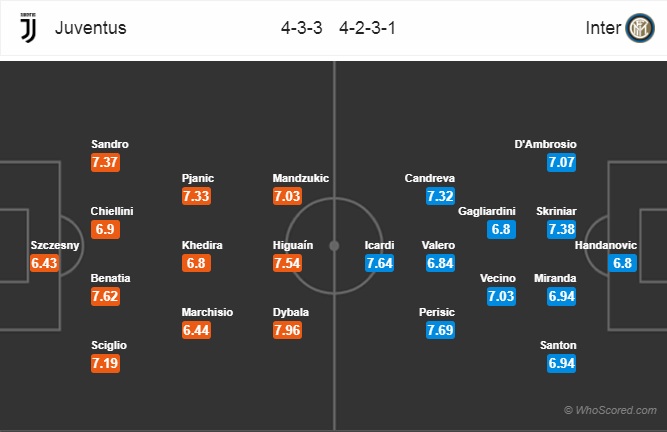Click the Candreva player name
This screenshot has width=667, height=432.
(x=430, y=178)
